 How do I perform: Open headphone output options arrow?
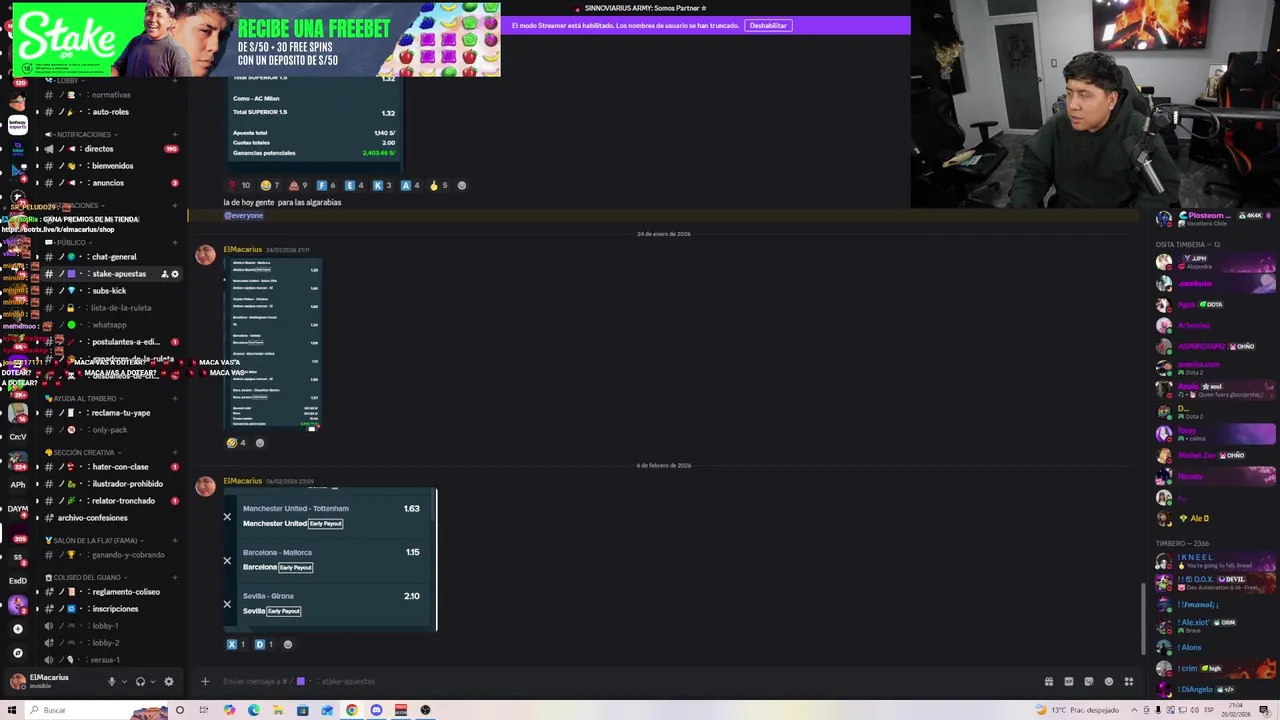tap(153, 682)
